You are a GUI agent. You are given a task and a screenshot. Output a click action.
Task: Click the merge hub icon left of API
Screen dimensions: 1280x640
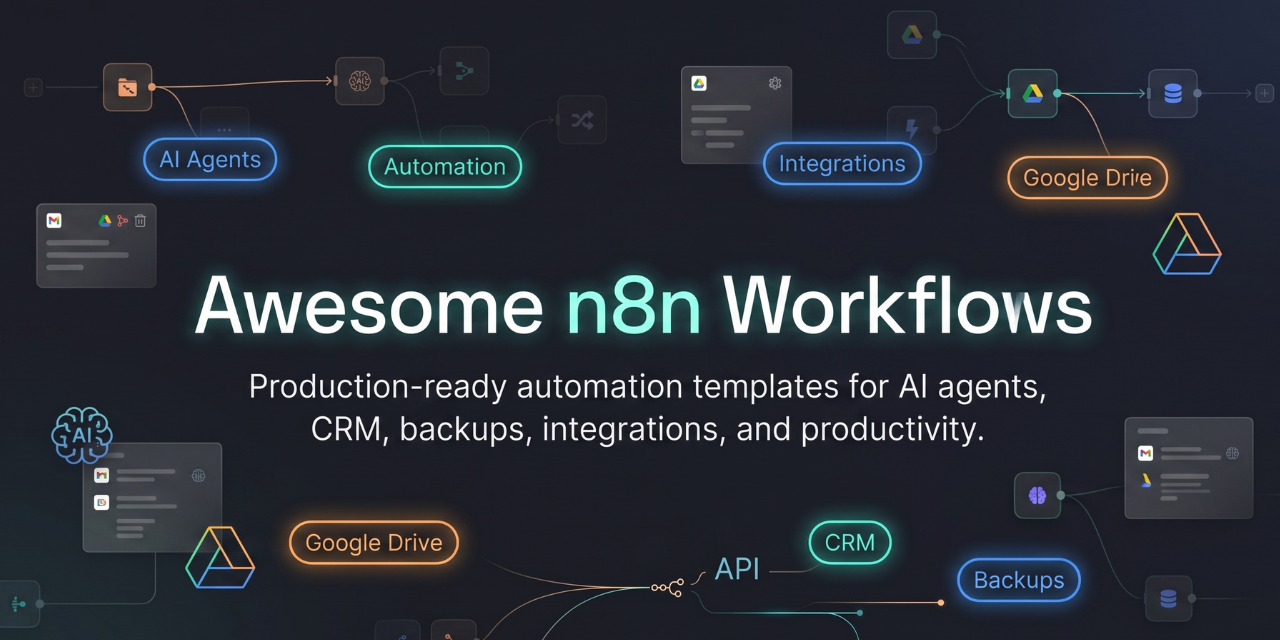coord(667,587)
